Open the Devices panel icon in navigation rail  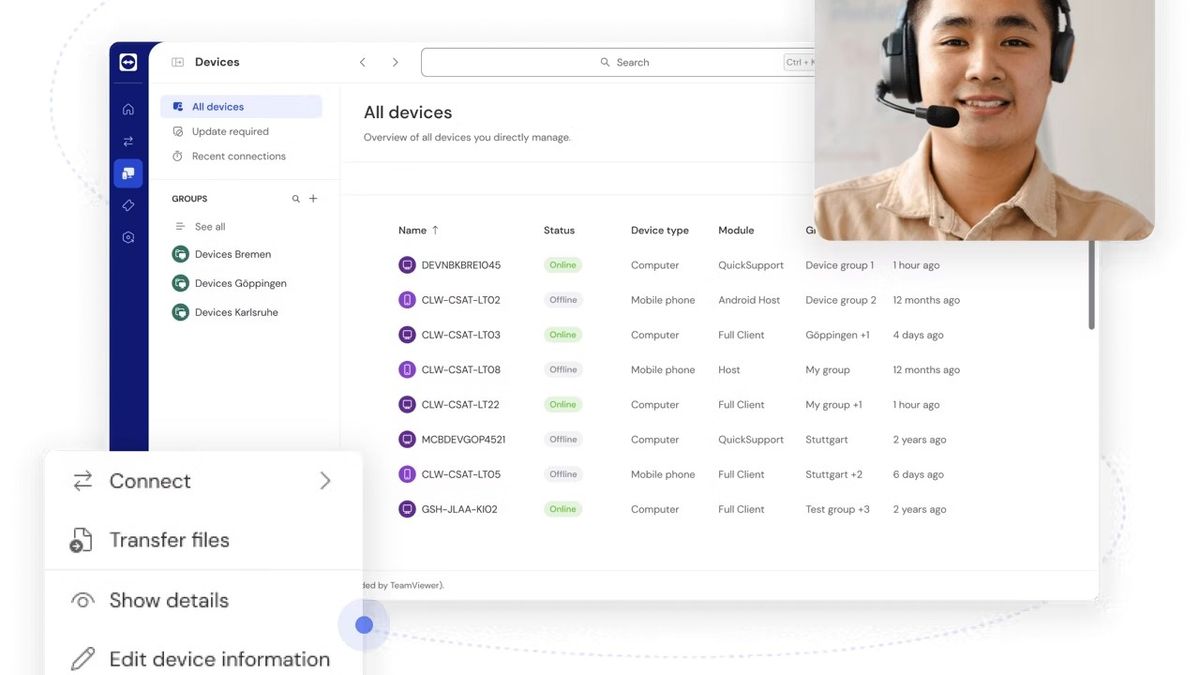[x=128, y=172]
